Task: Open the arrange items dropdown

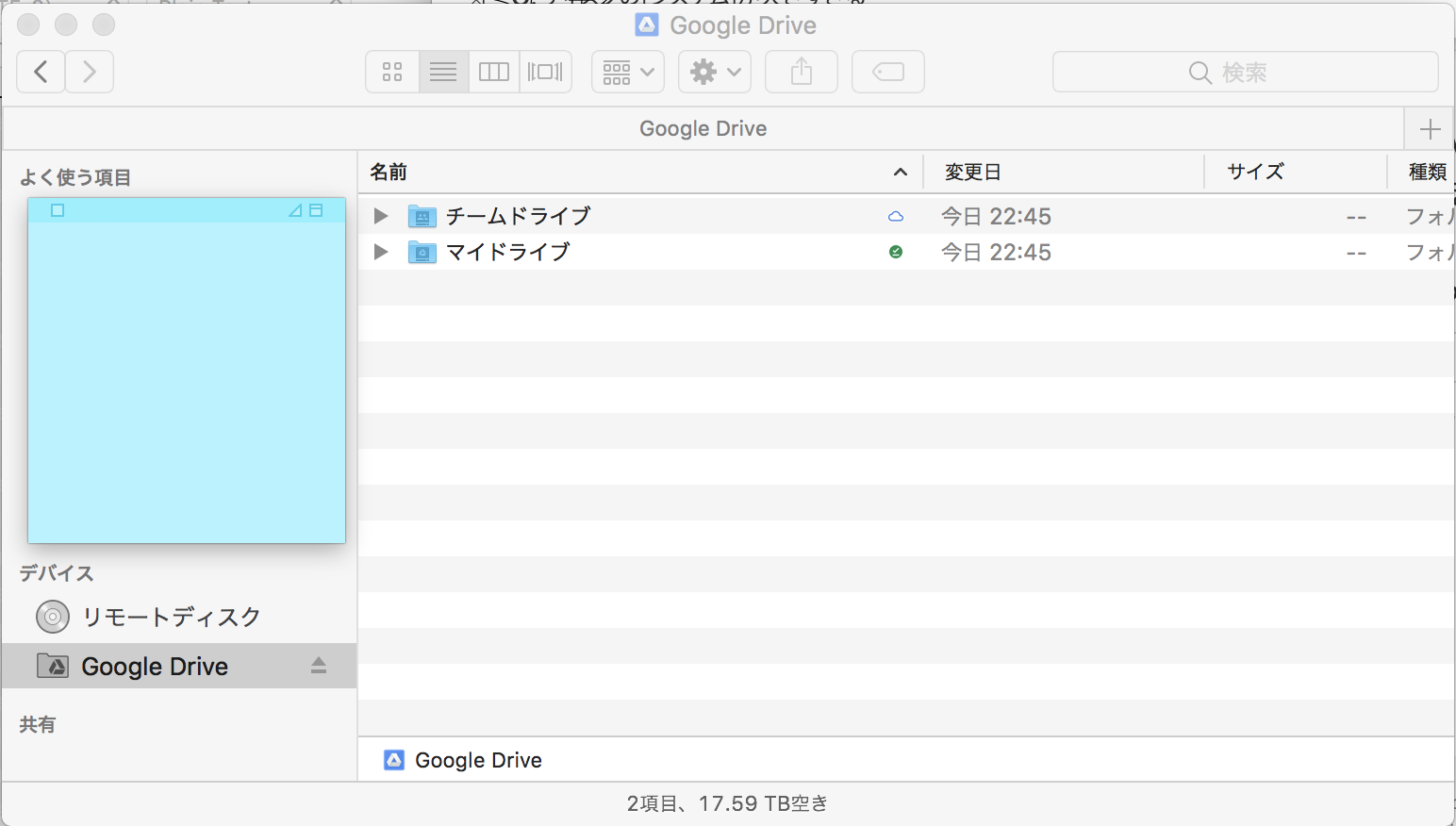Action: pyautogui.click(x=628, y=72)
